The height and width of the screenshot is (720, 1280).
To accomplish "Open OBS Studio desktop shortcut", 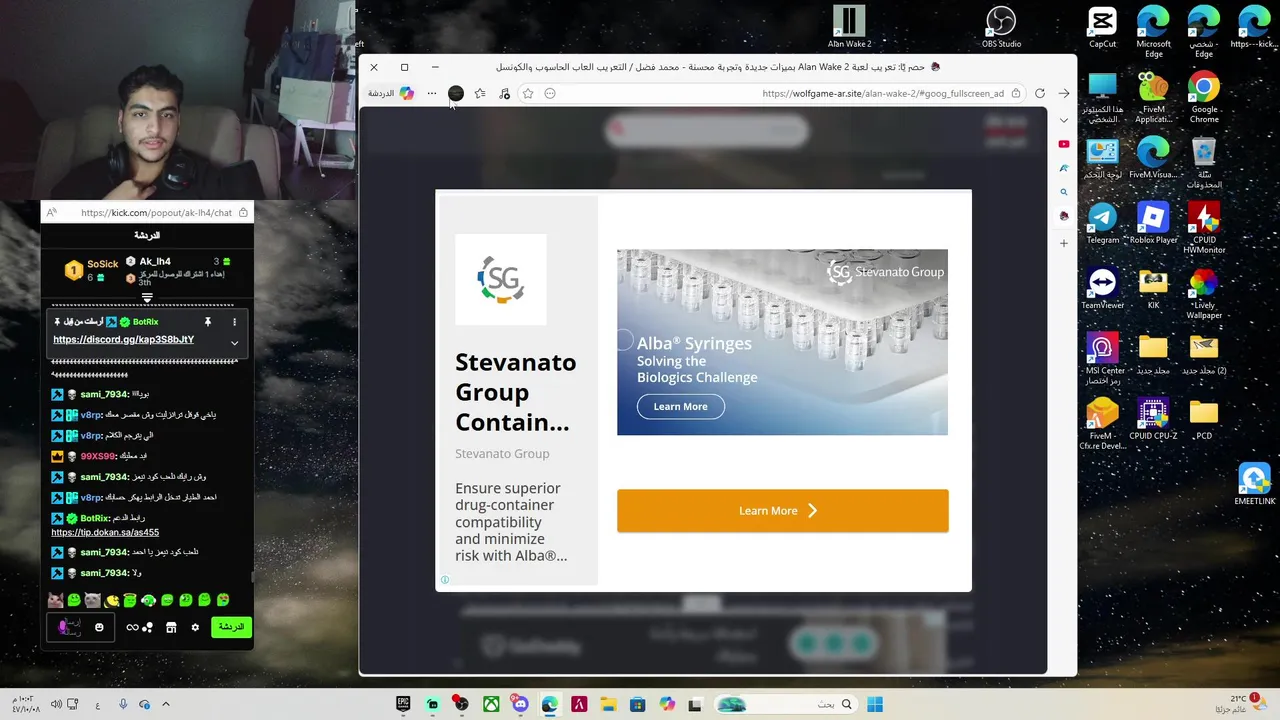I will 1001,28.
